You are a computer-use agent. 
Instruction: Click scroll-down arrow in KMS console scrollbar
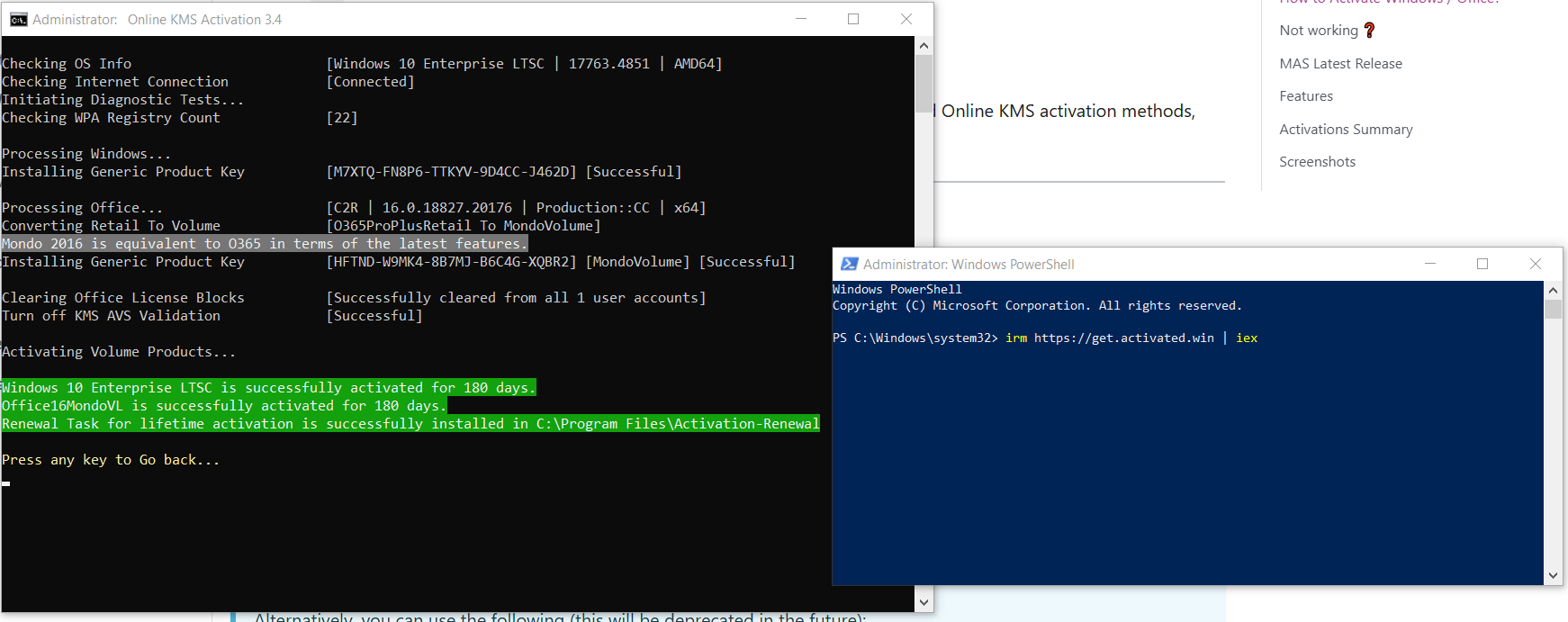coord(924,602)
